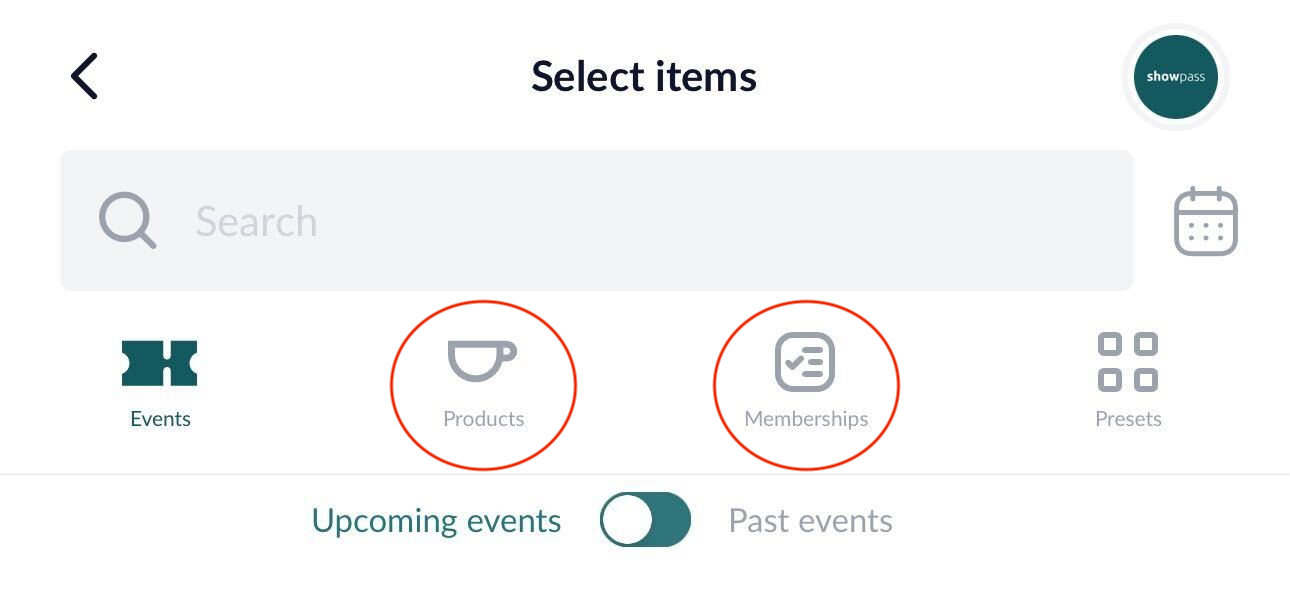The height and width of the screenshot is (594, 1290).
Task: Tap the white knob of the events switch
Action: click(x=627, y=520)
